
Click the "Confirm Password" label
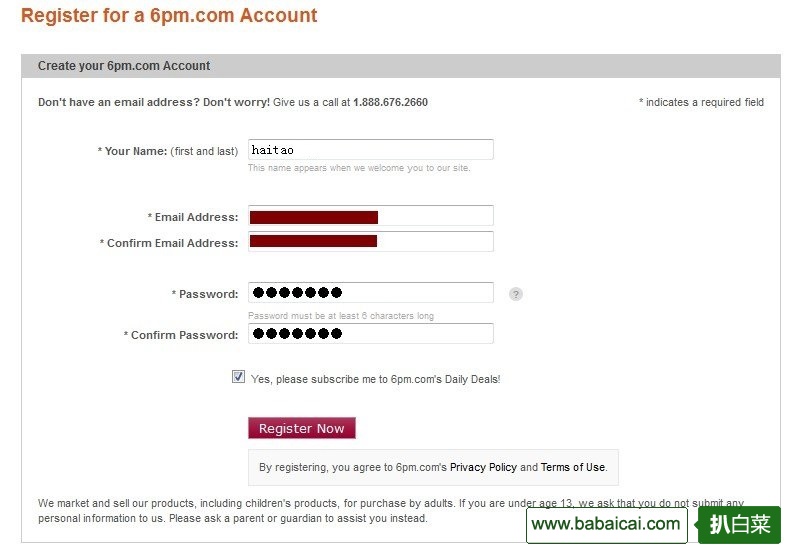tap(182, 335)
